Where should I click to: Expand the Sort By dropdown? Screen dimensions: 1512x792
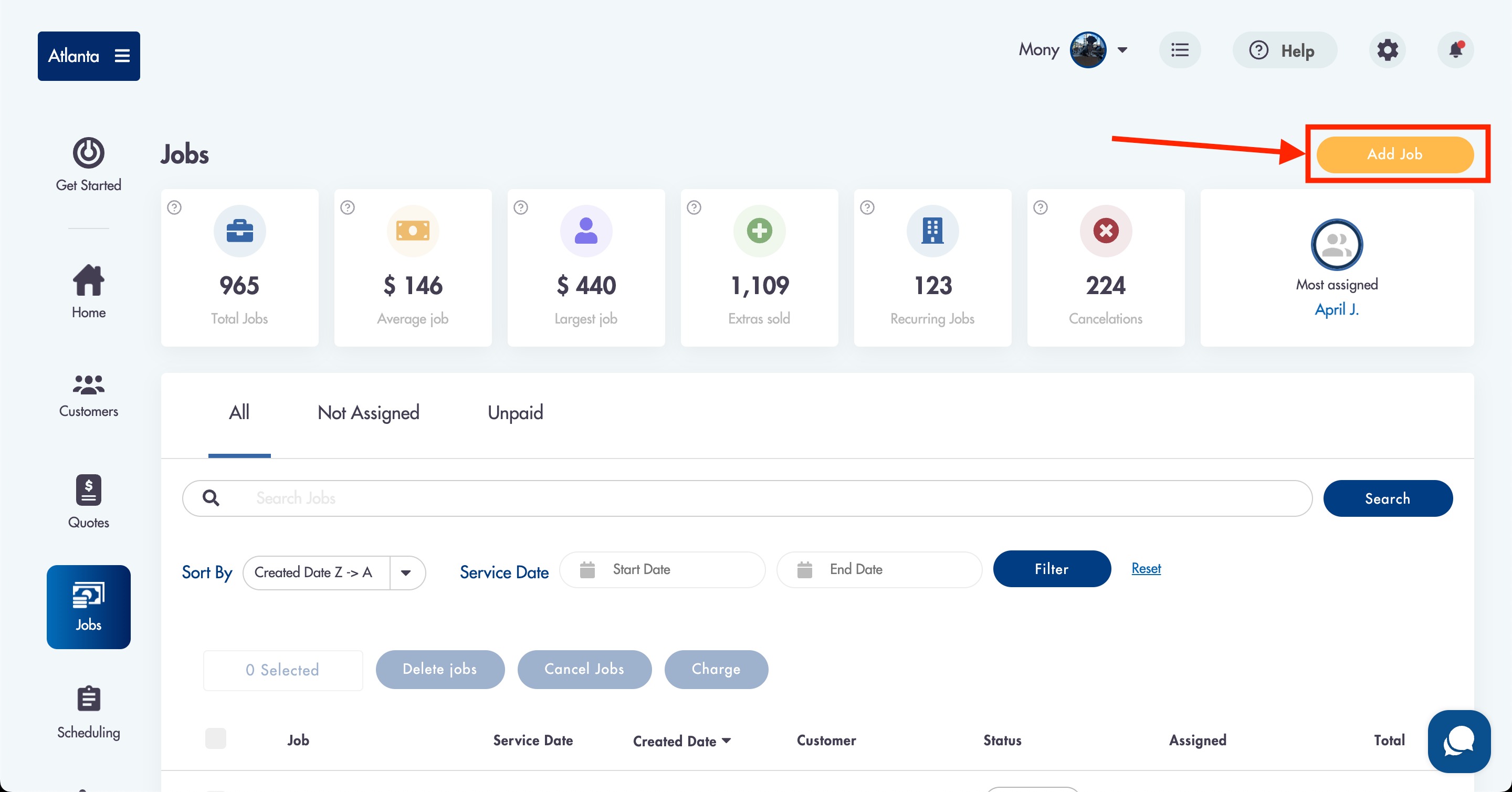click(406, 572)
